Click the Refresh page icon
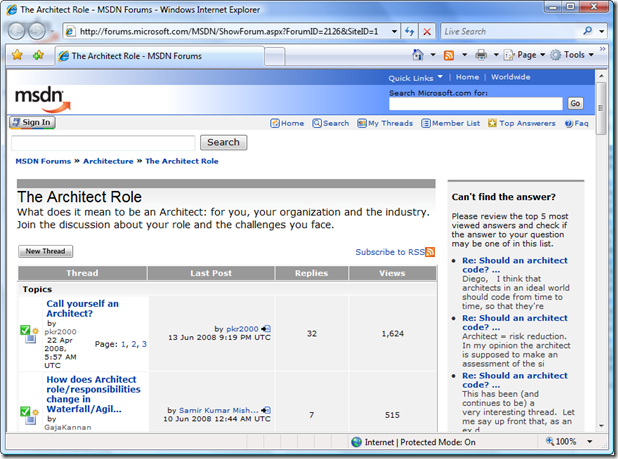Screen dimensions: 618x459 click(410, 32)
